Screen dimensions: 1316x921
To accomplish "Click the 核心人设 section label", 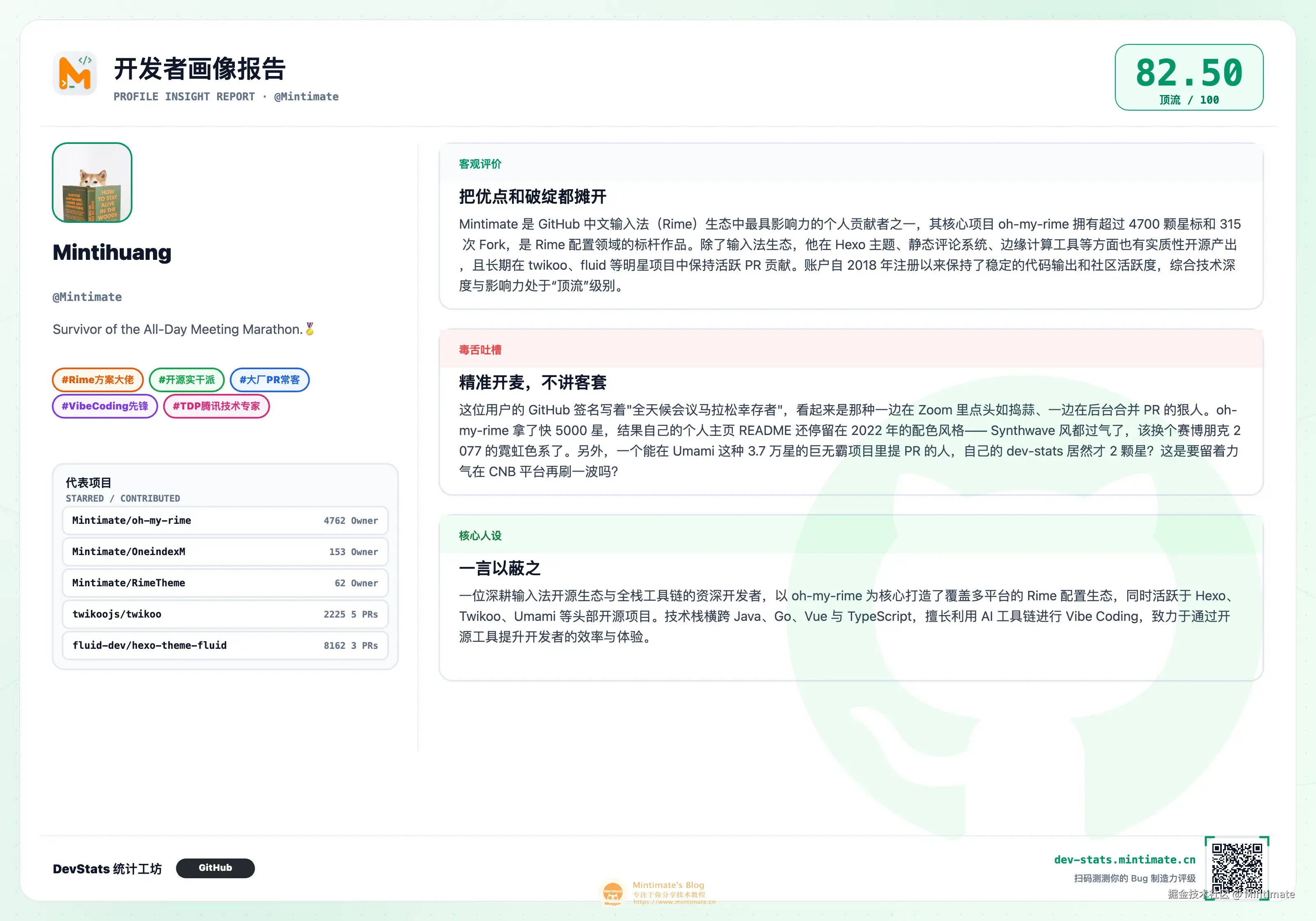I will point(480,535).
